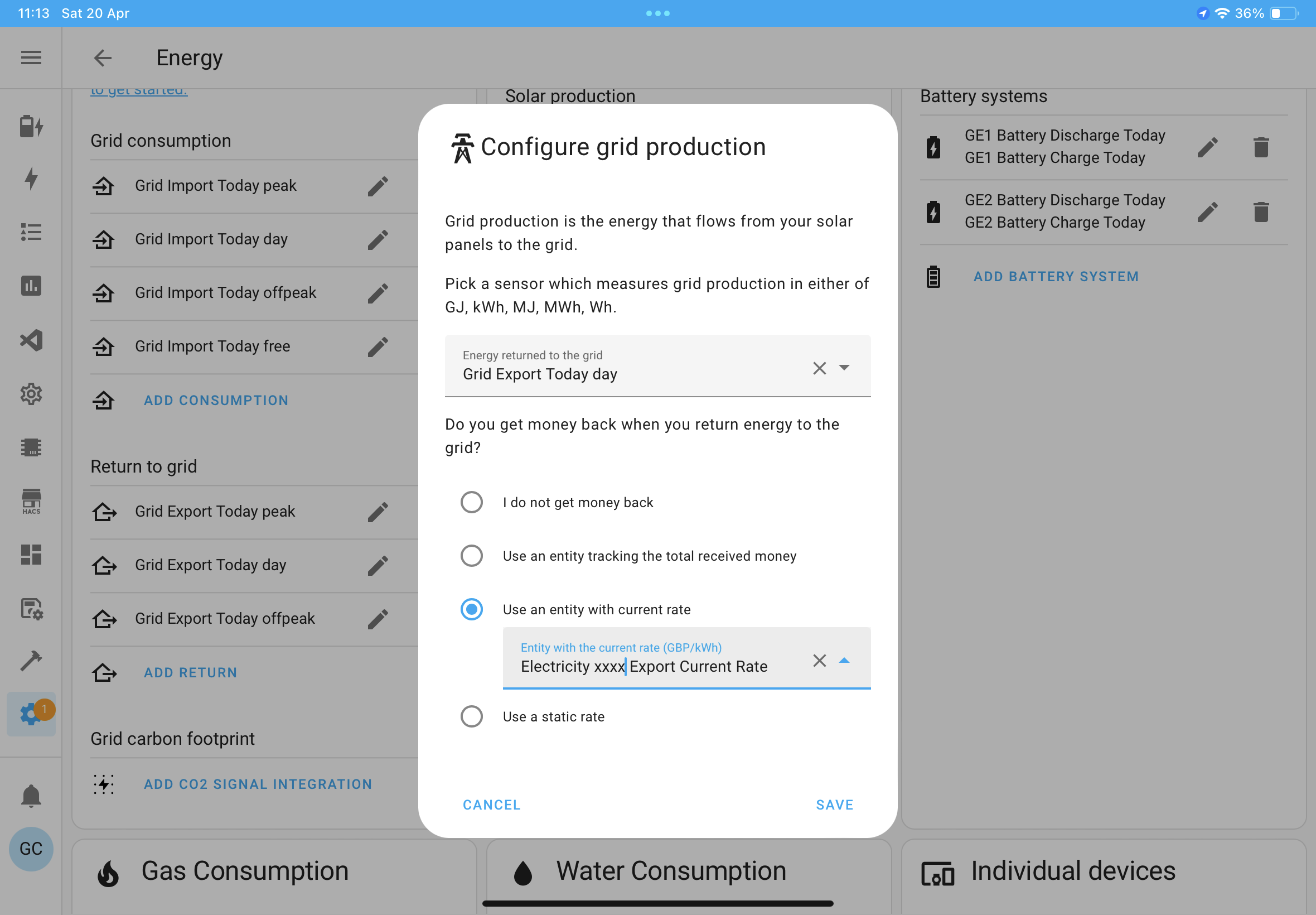Add a new return to grid source
This screenshot has height=915, width=1316.
(190, 672)
